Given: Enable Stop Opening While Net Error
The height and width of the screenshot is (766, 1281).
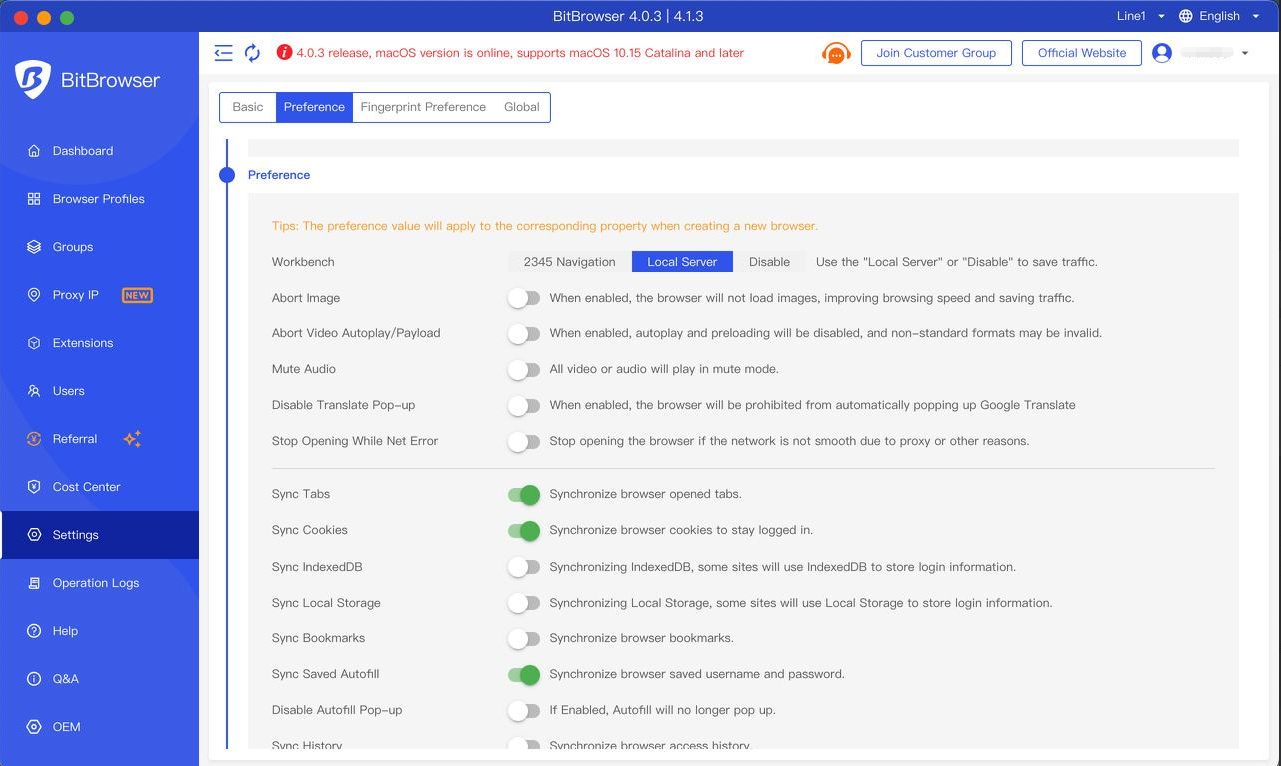Looking at the screenshot, I should (524, 441).
